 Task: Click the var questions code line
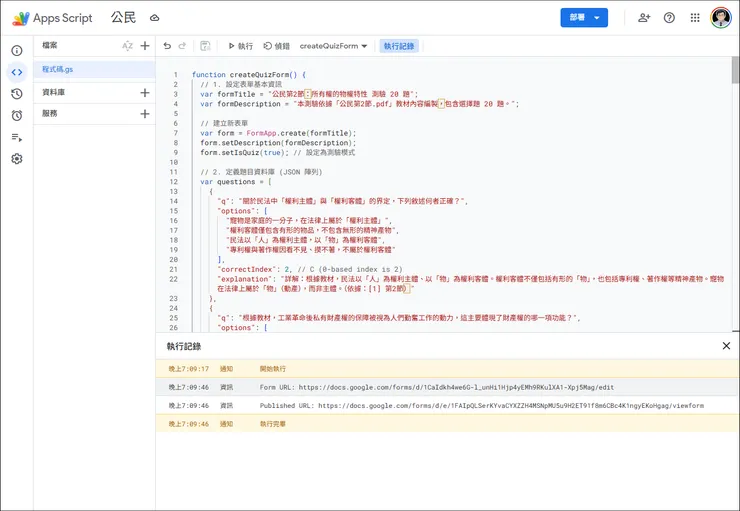coord(235,182)
